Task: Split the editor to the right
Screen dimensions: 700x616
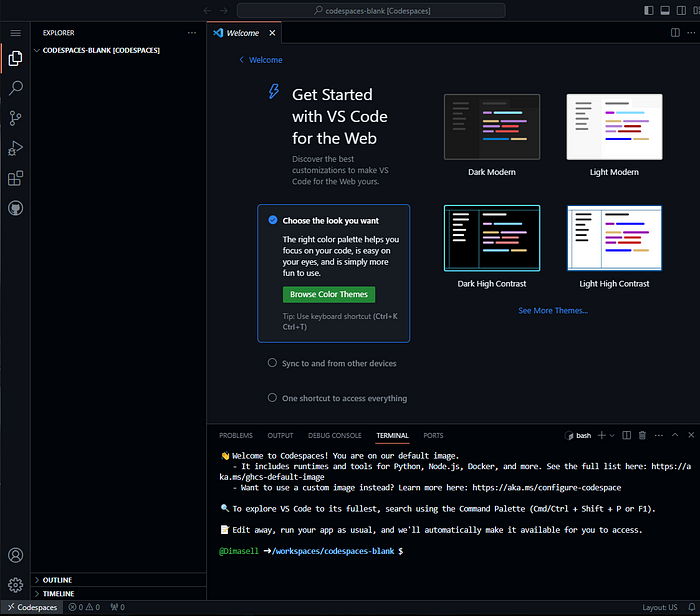Action: click(675, 33)
